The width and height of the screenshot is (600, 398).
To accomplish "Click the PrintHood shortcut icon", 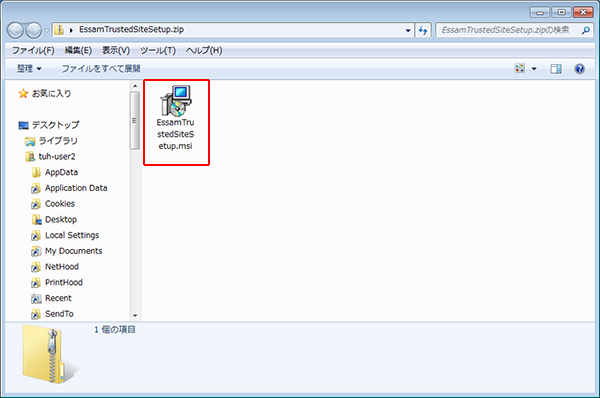I will (36, 282).
